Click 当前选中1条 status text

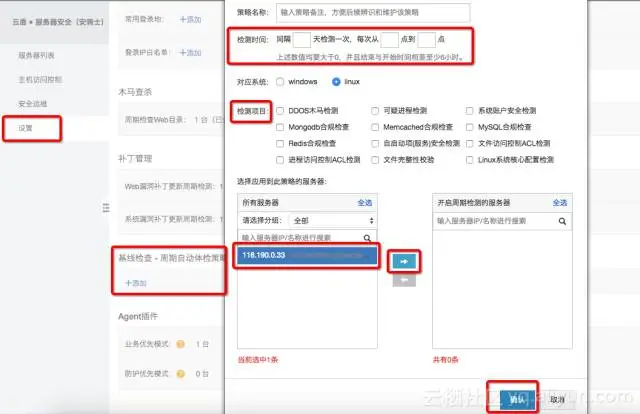pyautogui.click(x=258, y=360)
